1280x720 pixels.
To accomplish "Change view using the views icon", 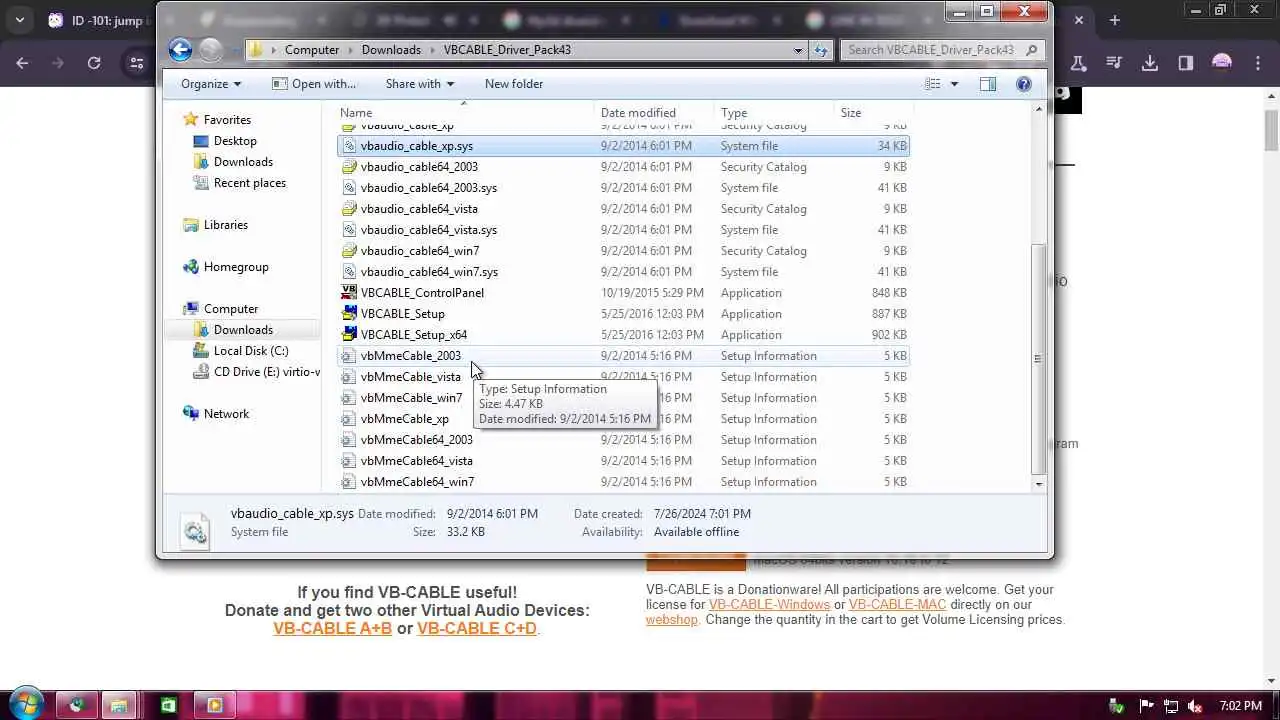I will pyautogui.click(x=933, y=84).
